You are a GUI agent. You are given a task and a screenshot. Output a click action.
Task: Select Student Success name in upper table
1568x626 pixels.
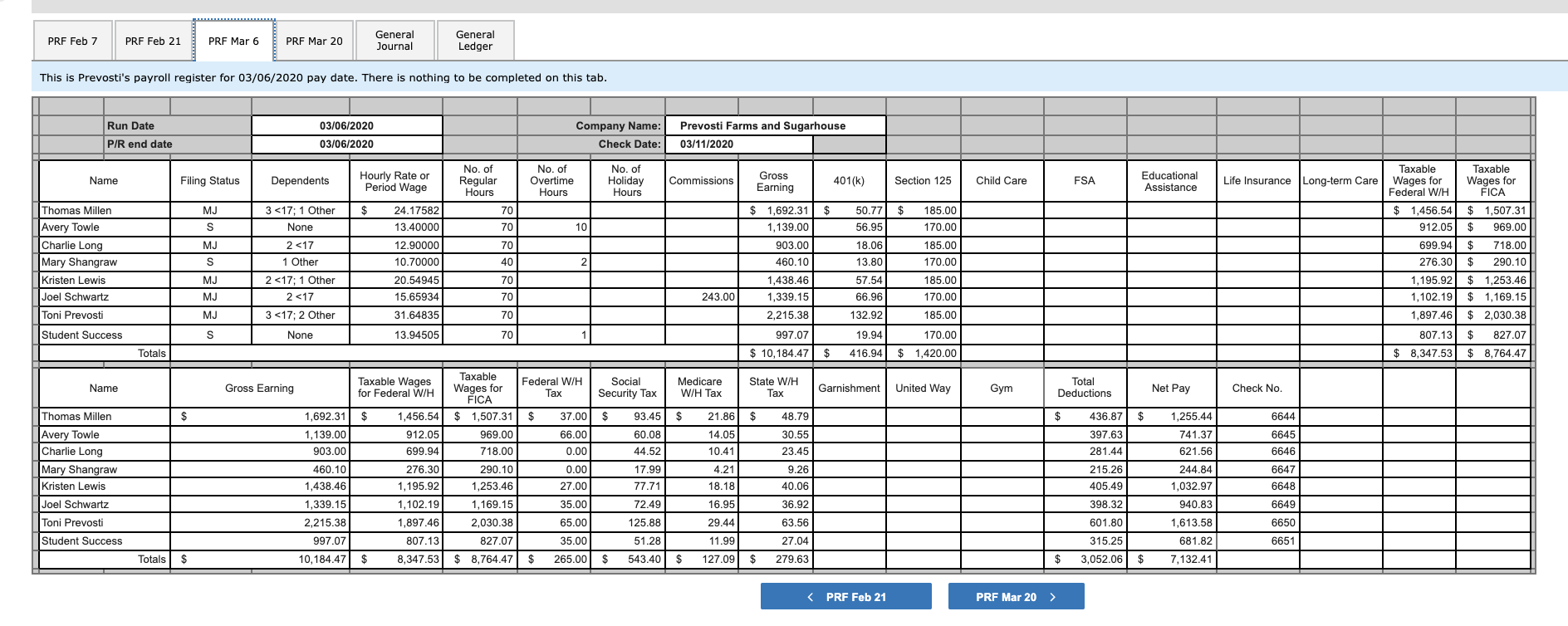click(x=104, y=335)
